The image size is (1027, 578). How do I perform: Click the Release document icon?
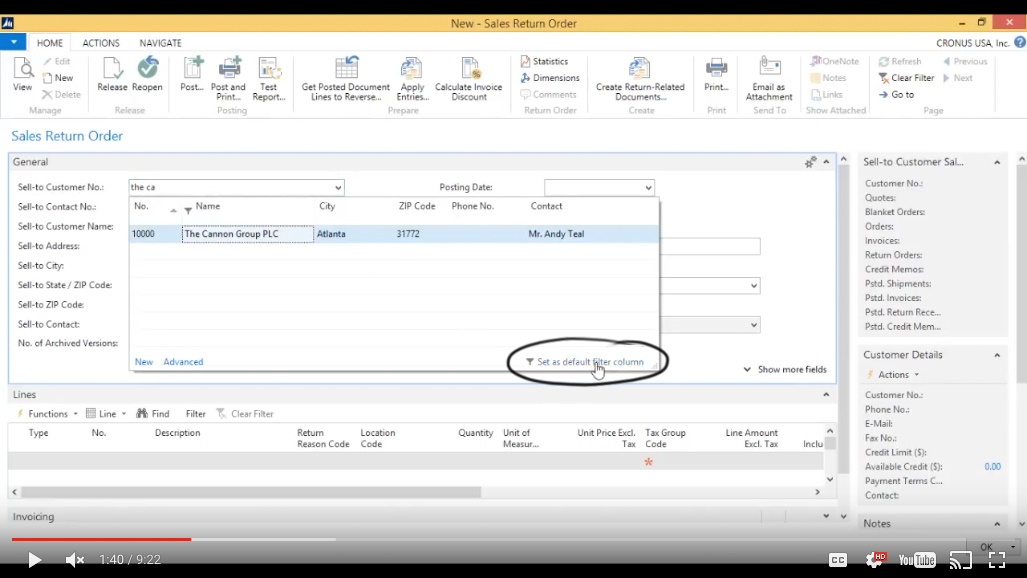pyautogui.click(x=112, y=73)
